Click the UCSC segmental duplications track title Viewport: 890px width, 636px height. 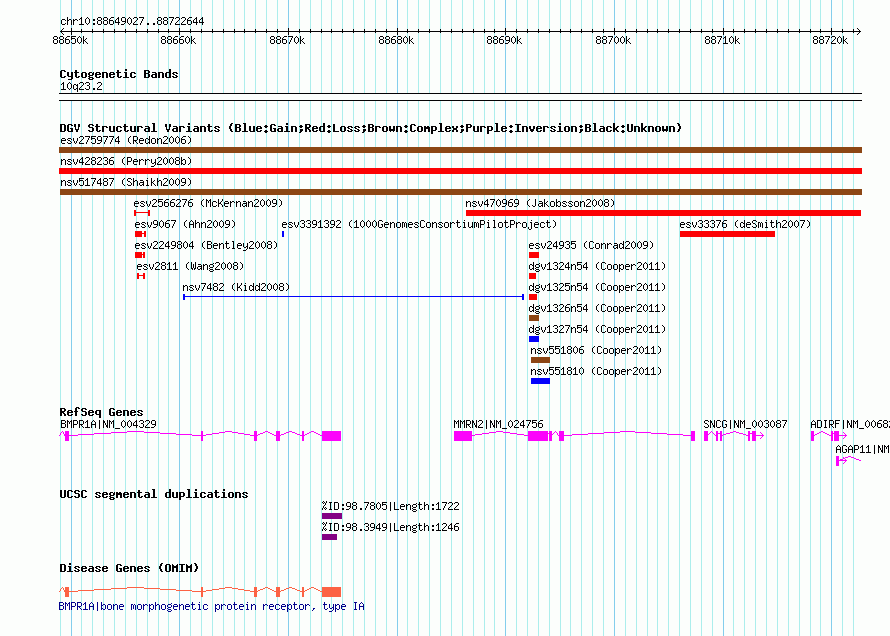[x=153, y=494]
